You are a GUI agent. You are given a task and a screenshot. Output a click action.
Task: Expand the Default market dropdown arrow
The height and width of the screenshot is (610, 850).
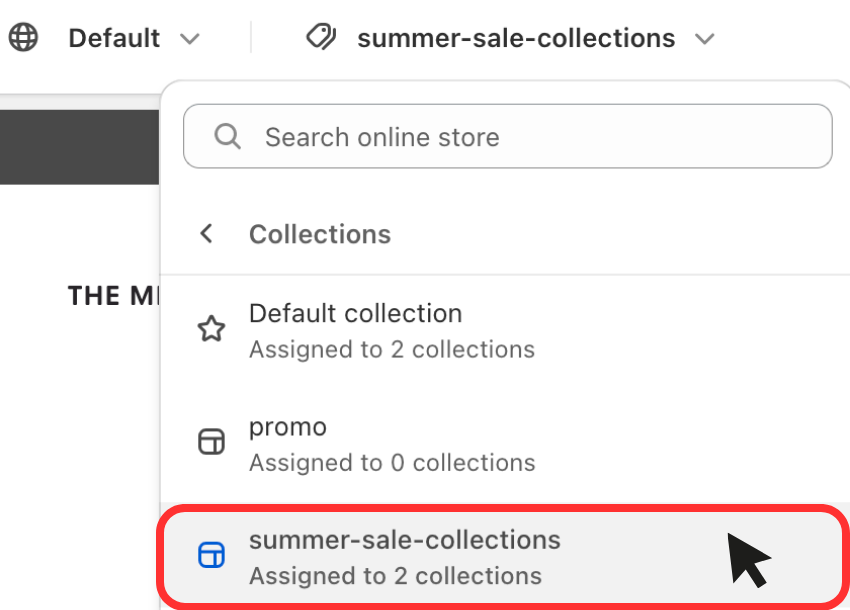point(190,39)
